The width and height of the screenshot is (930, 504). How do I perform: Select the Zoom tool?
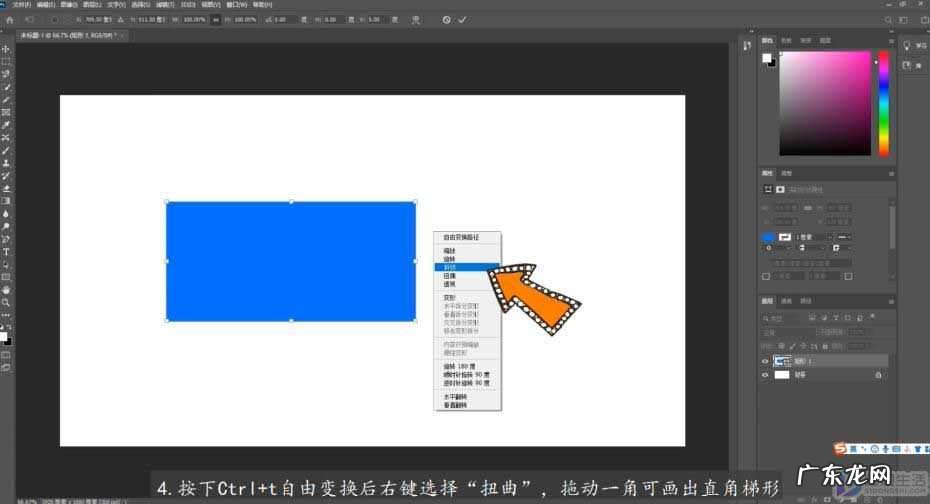[6, 302]
